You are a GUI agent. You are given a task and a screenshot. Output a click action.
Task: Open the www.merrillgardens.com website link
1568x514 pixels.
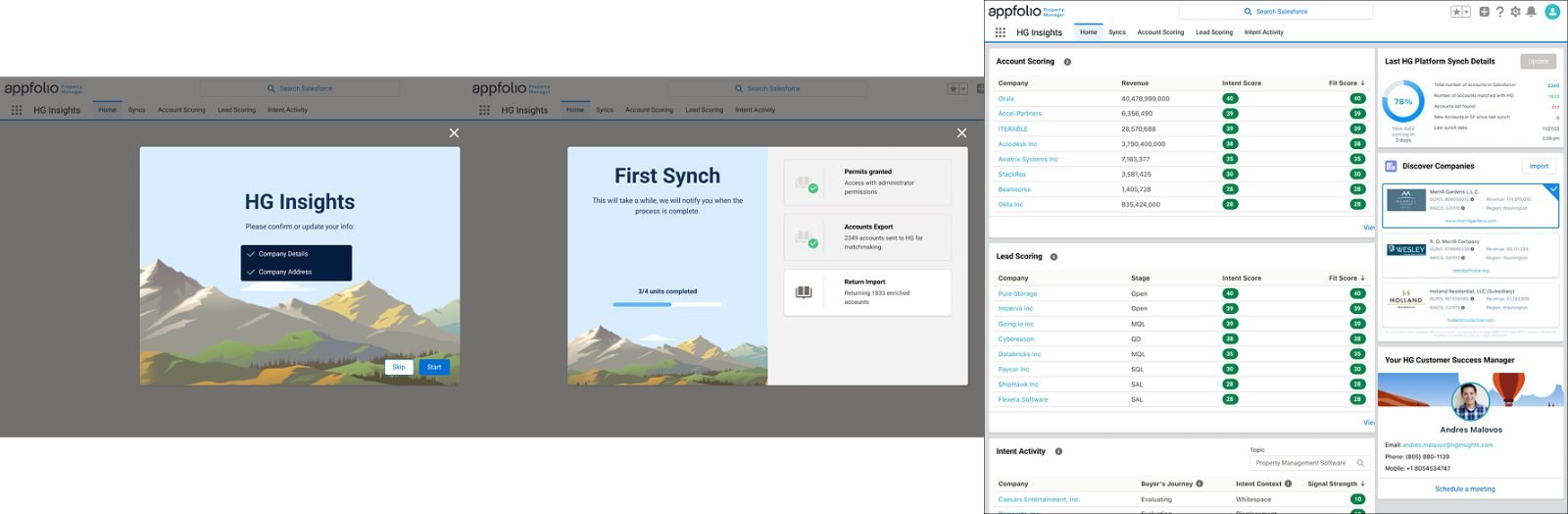pos(1470,221)
